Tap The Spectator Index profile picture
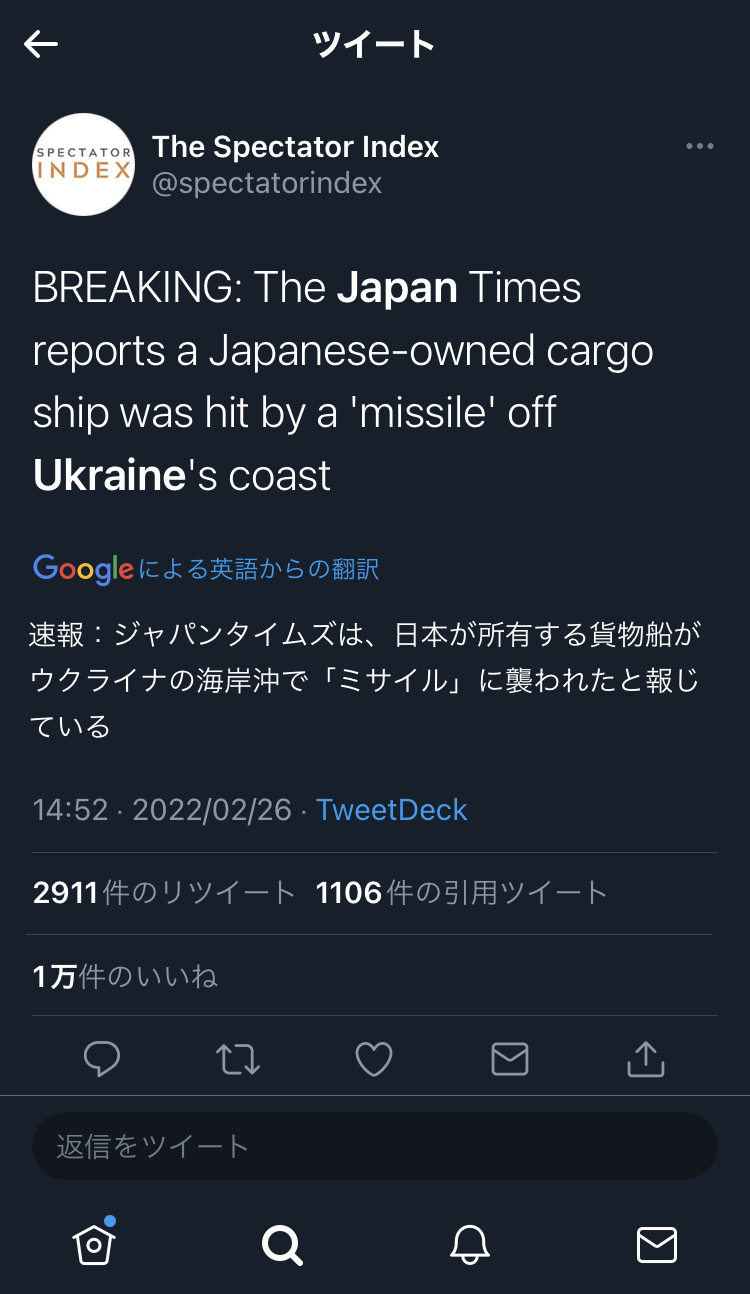 (x=83, y=164)
